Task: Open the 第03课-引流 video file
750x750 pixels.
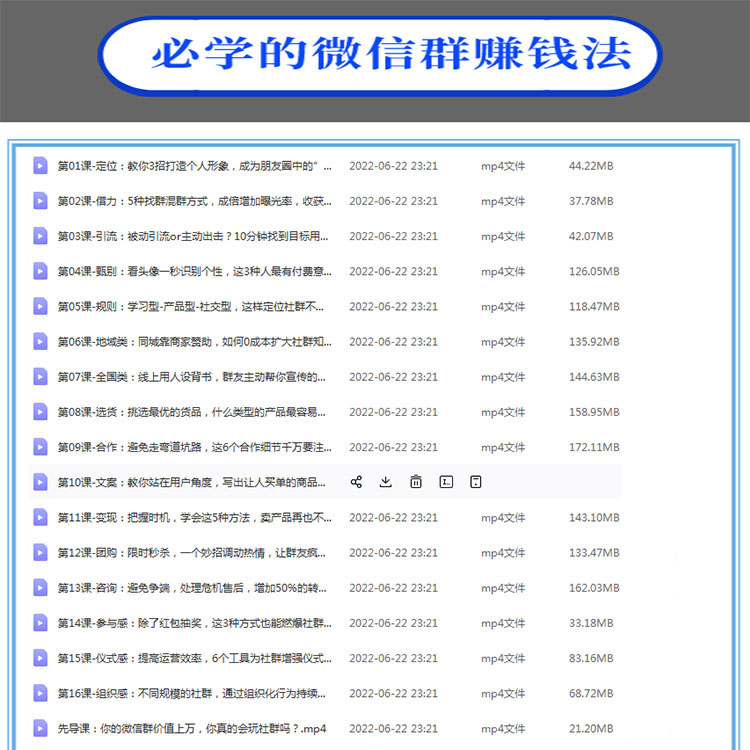Action: 194,236
